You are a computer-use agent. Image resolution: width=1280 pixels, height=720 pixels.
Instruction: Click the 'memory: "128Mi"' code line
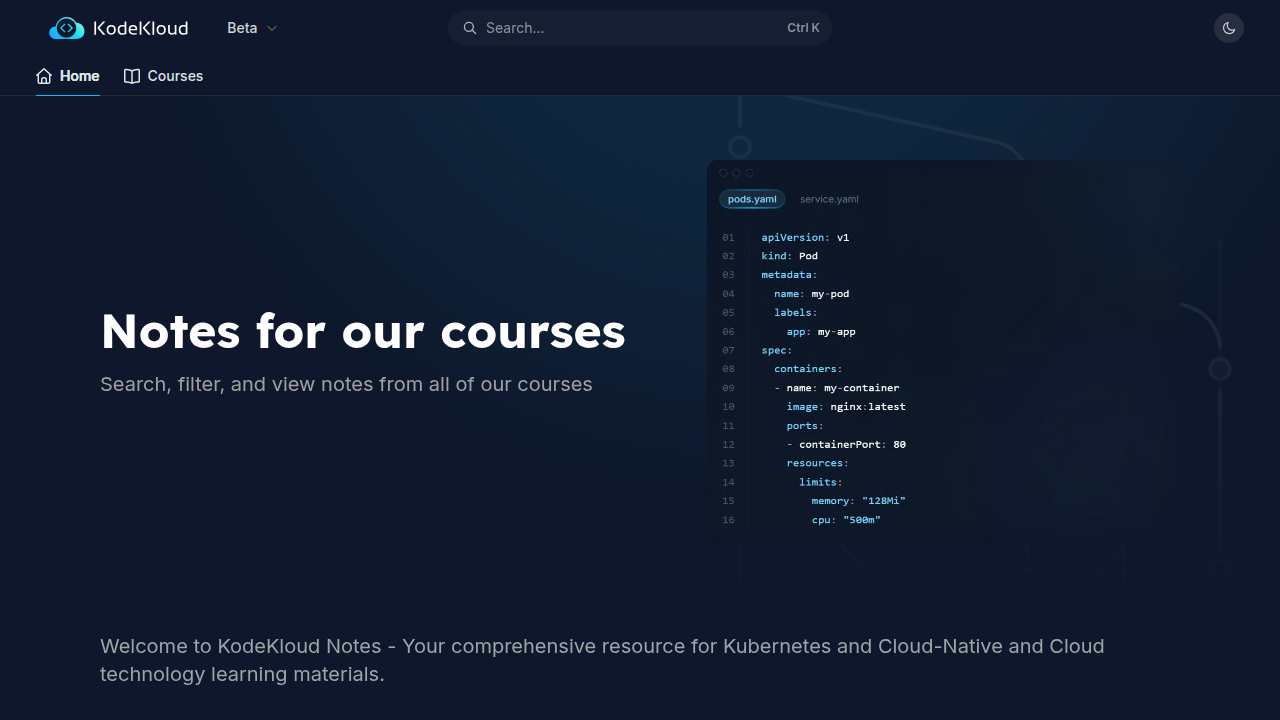(x=858, y=500)
